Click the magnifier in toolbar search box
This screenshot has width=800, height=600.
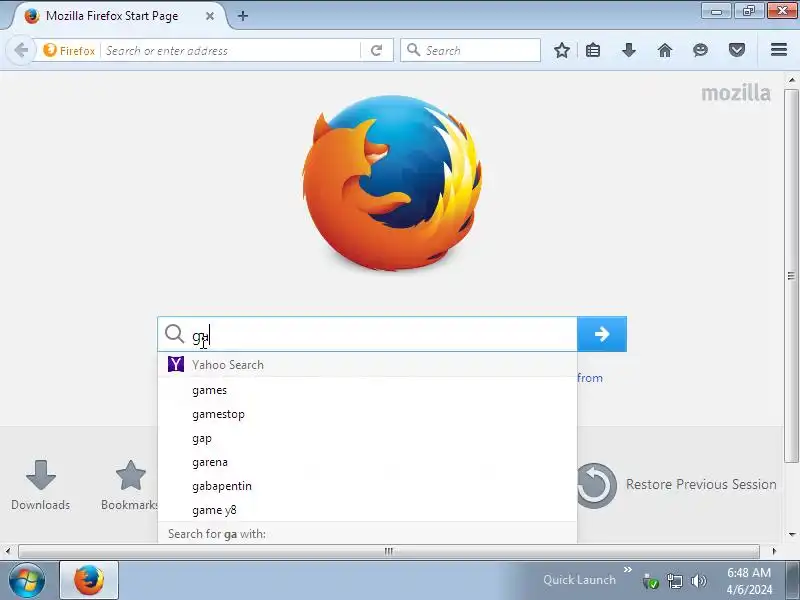coord(414,50)
